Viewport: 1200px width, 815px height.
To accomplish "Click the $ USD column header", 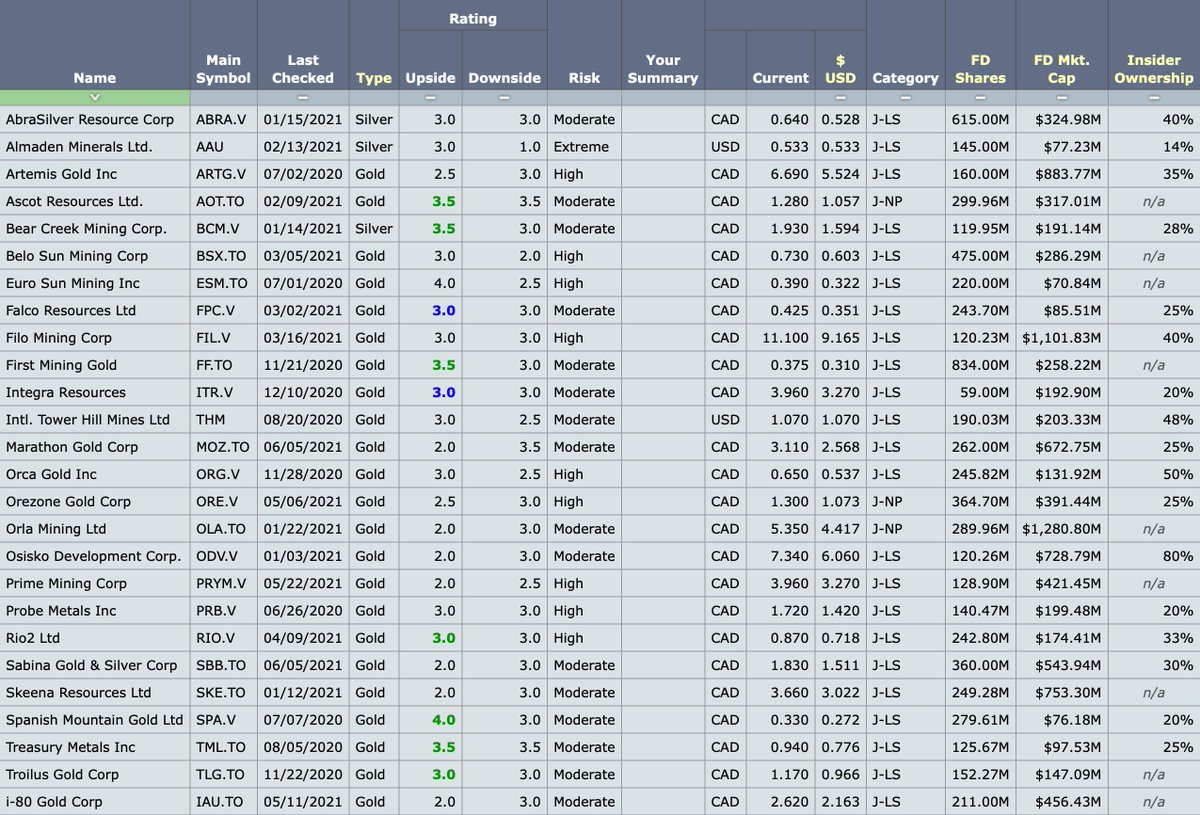I will click(x=840, y=69).
